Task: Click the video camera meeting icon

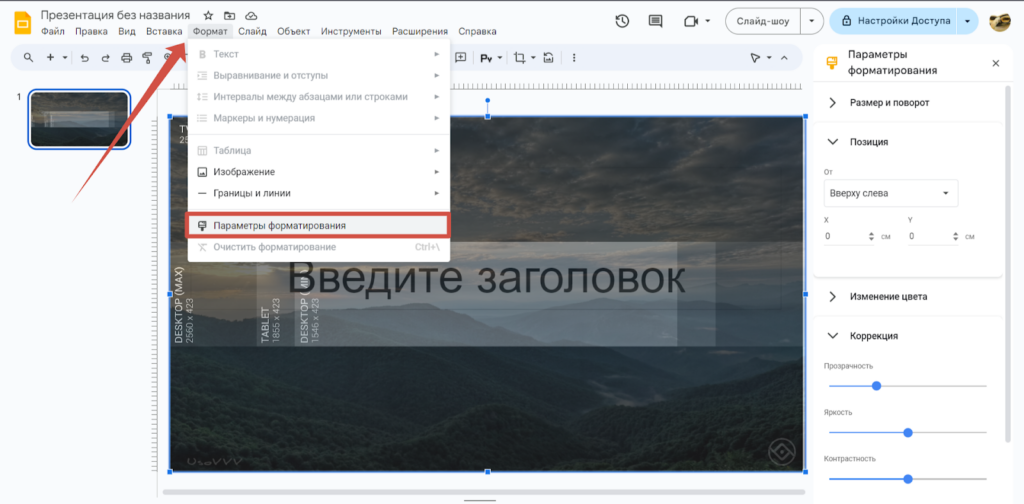Action: 690,21
